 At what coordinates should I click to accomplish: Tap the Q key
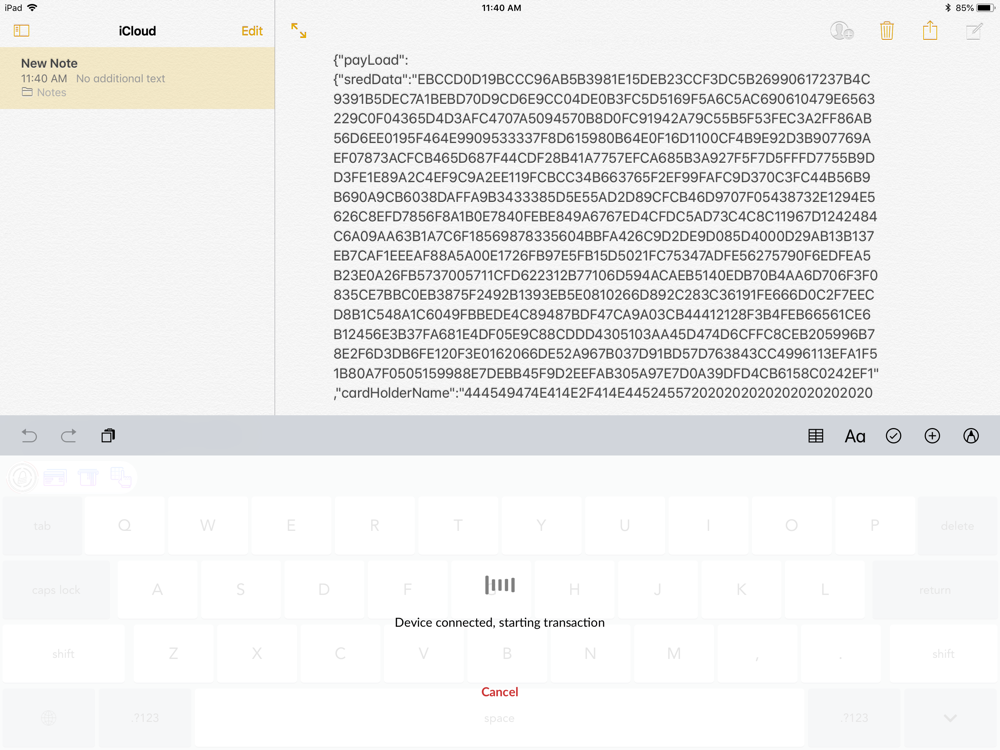124,526
